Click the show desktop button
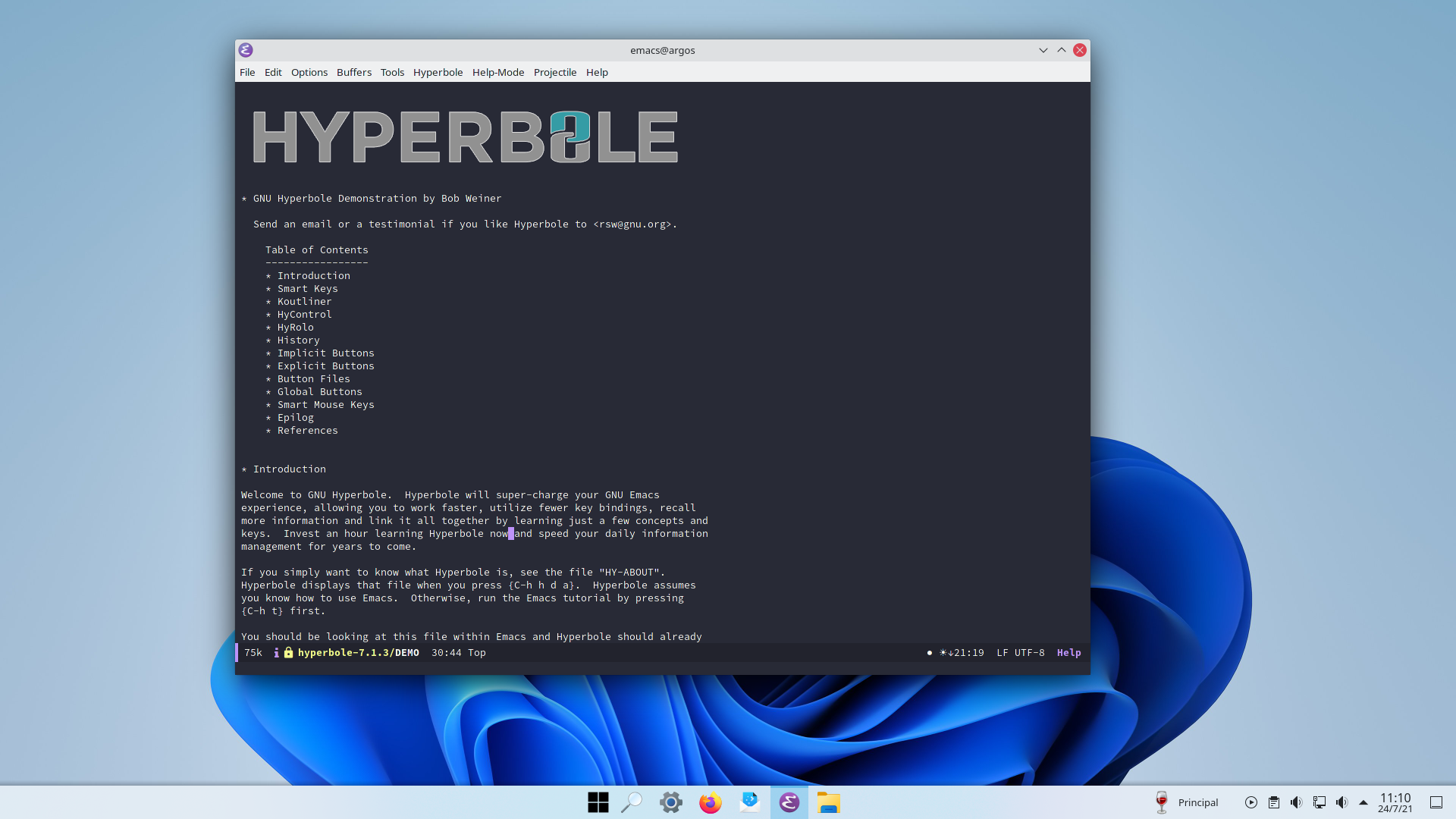This screenshot has width=1456, height=819. [1436, 802]
